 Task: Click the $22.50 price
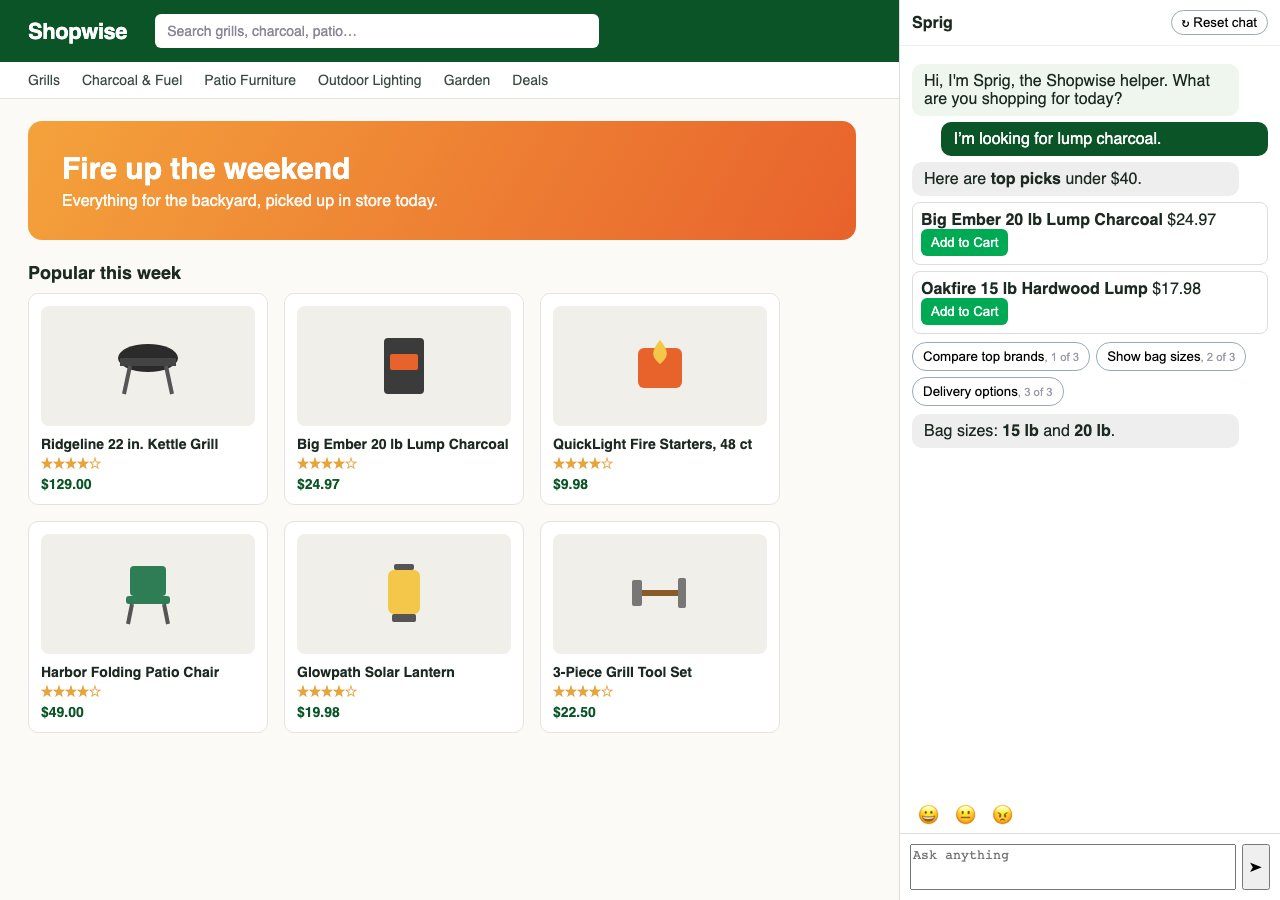[x=574, y=712]
